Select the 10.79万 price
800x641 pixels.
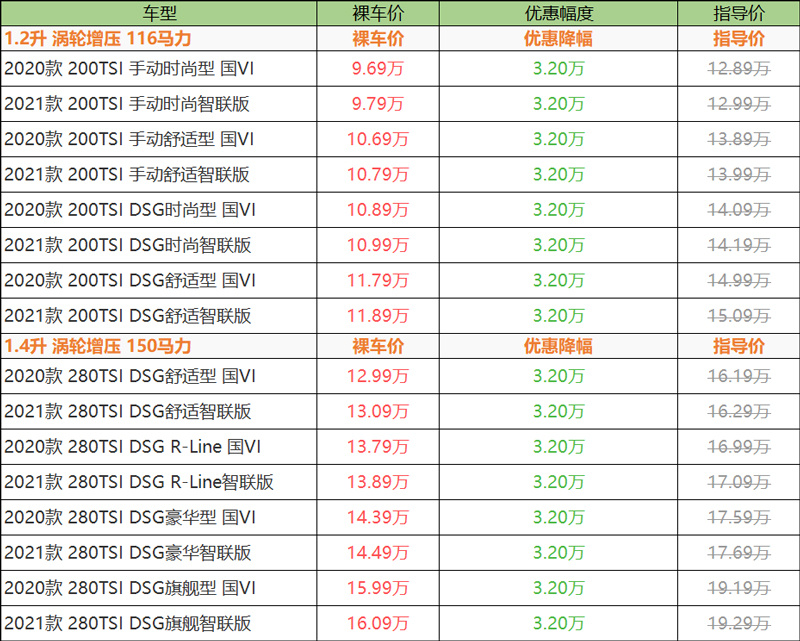378,174
